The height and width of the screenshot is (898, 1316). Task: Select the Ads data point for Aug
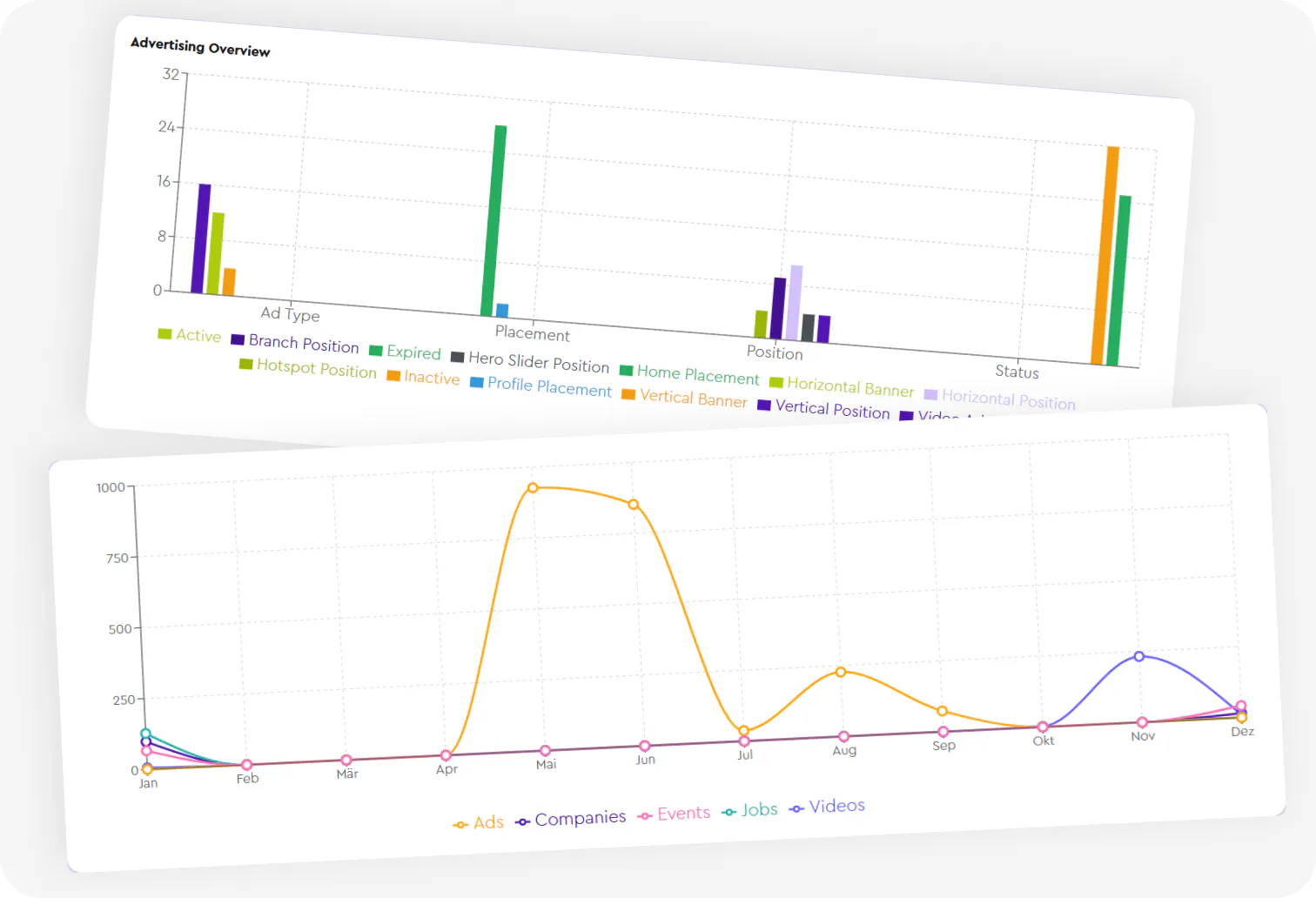[841, 672]
